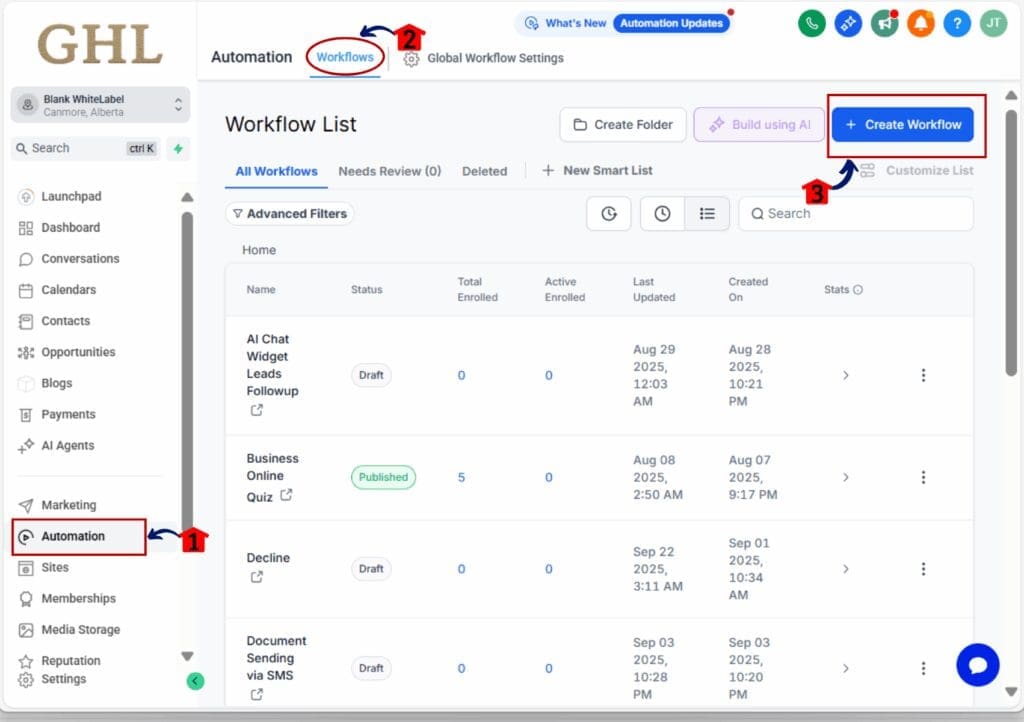Open the orange notifications bell
1024x722 pixels.
pyautogui.click(x=920, y=24)
